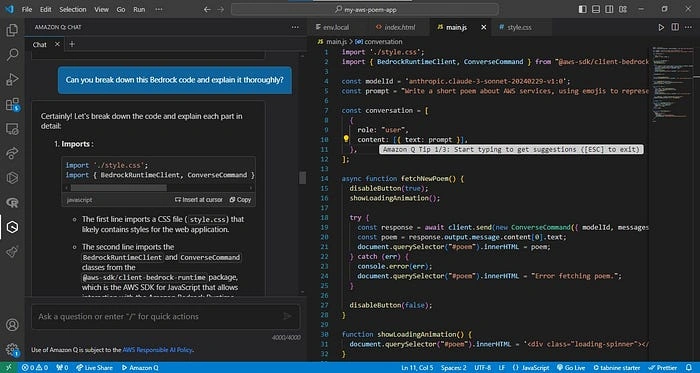The width and height of the screenshot is (700, 373).
Task: Toggle the bottom panel layout icon
Action: (x=596, y=9)
